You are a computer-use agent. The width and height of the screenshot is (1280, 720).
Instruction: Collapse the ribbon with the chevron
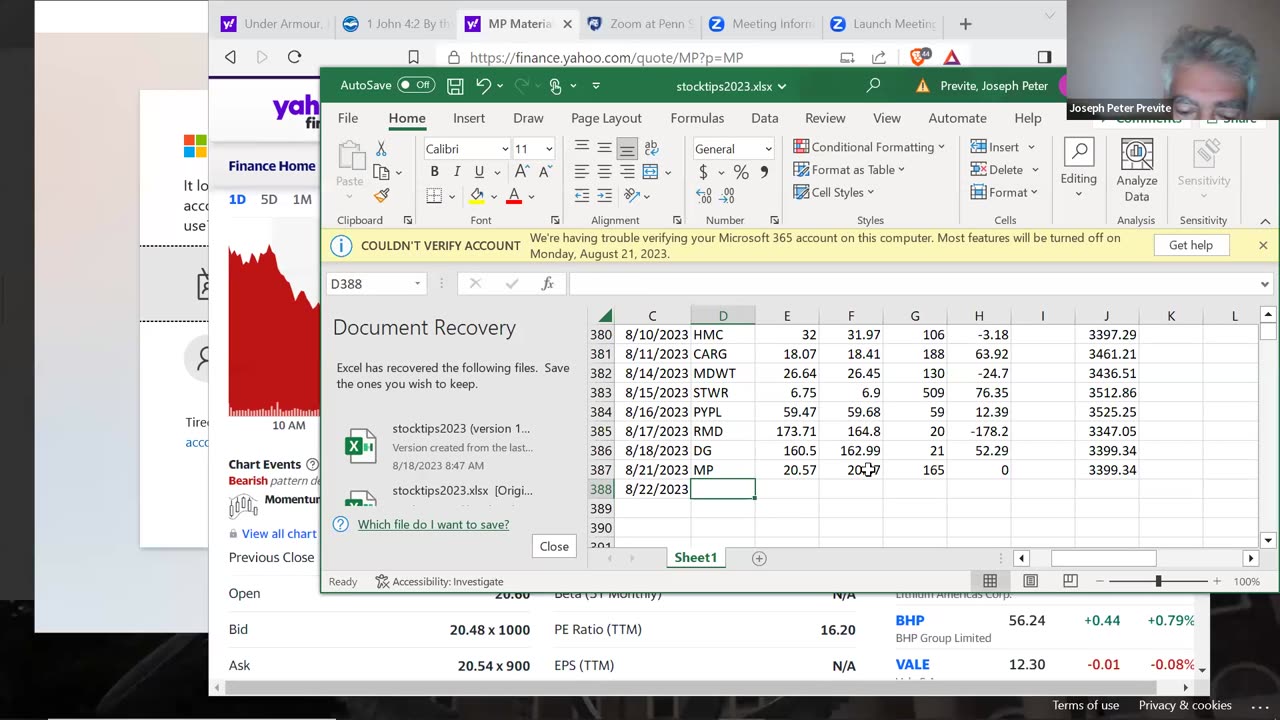coord(1265,220)
